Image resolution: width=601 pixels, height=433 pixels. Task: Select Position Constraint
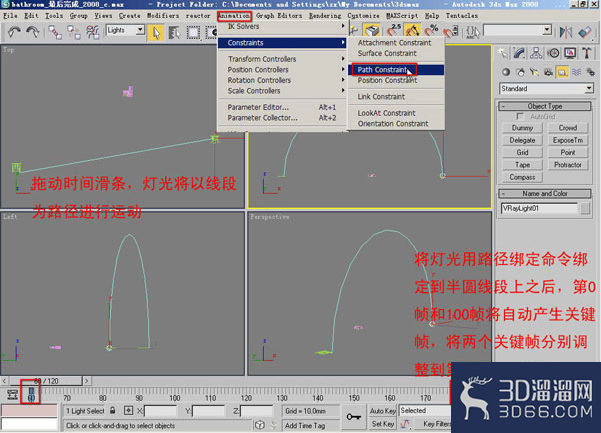tap(396, 80)
